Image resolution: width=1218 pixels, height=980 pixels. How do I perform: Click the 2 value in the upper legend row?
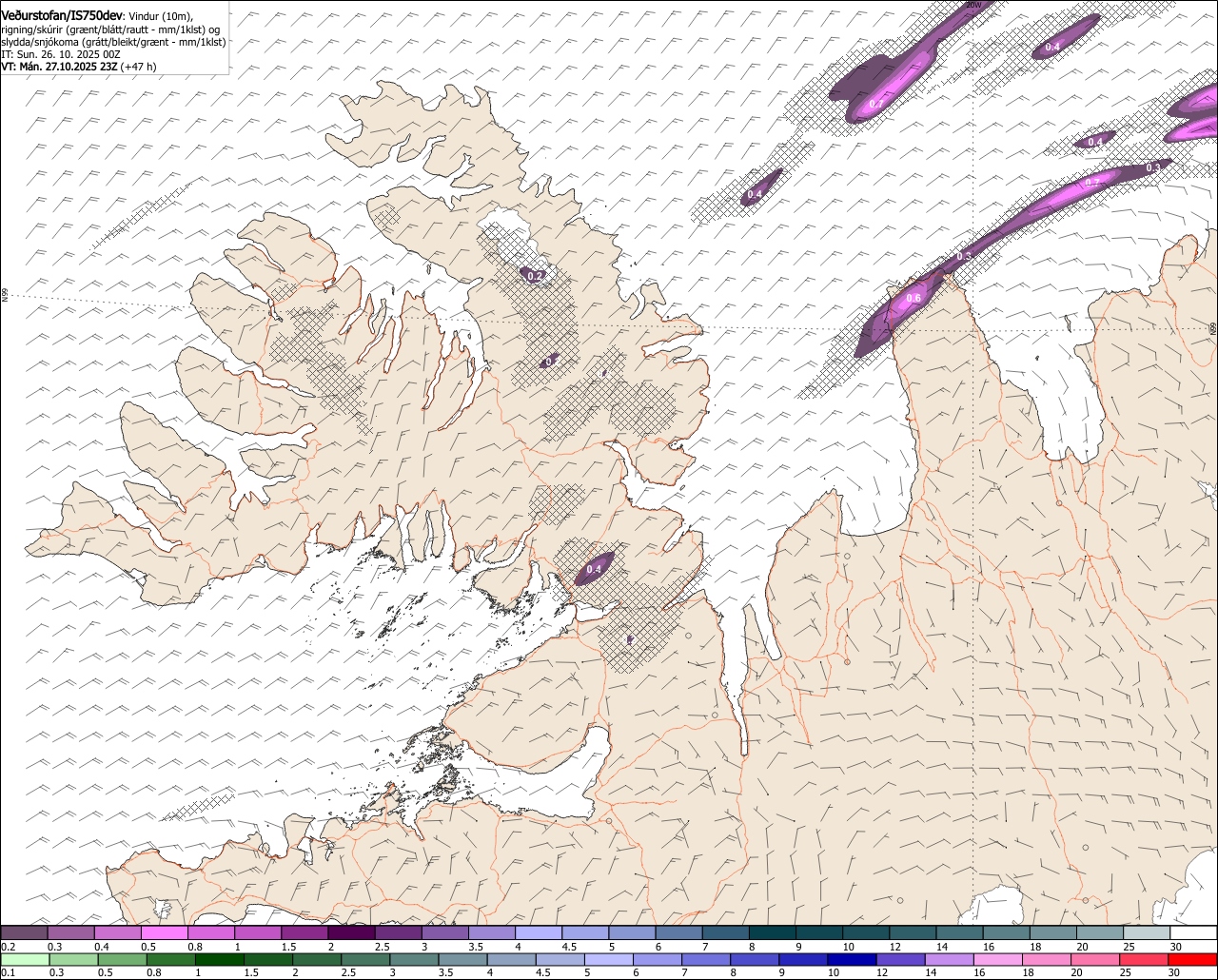point(330,947)
